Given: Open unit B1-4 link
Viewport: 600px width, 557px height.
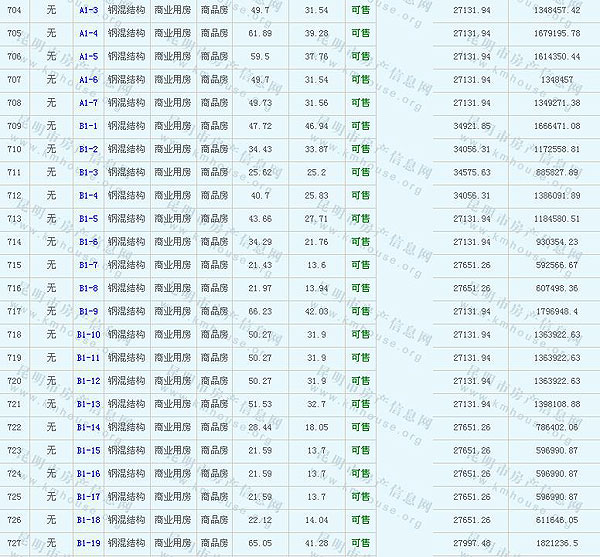Looking at the screenshot, I should pyautogui.click(x=88, y=195).
